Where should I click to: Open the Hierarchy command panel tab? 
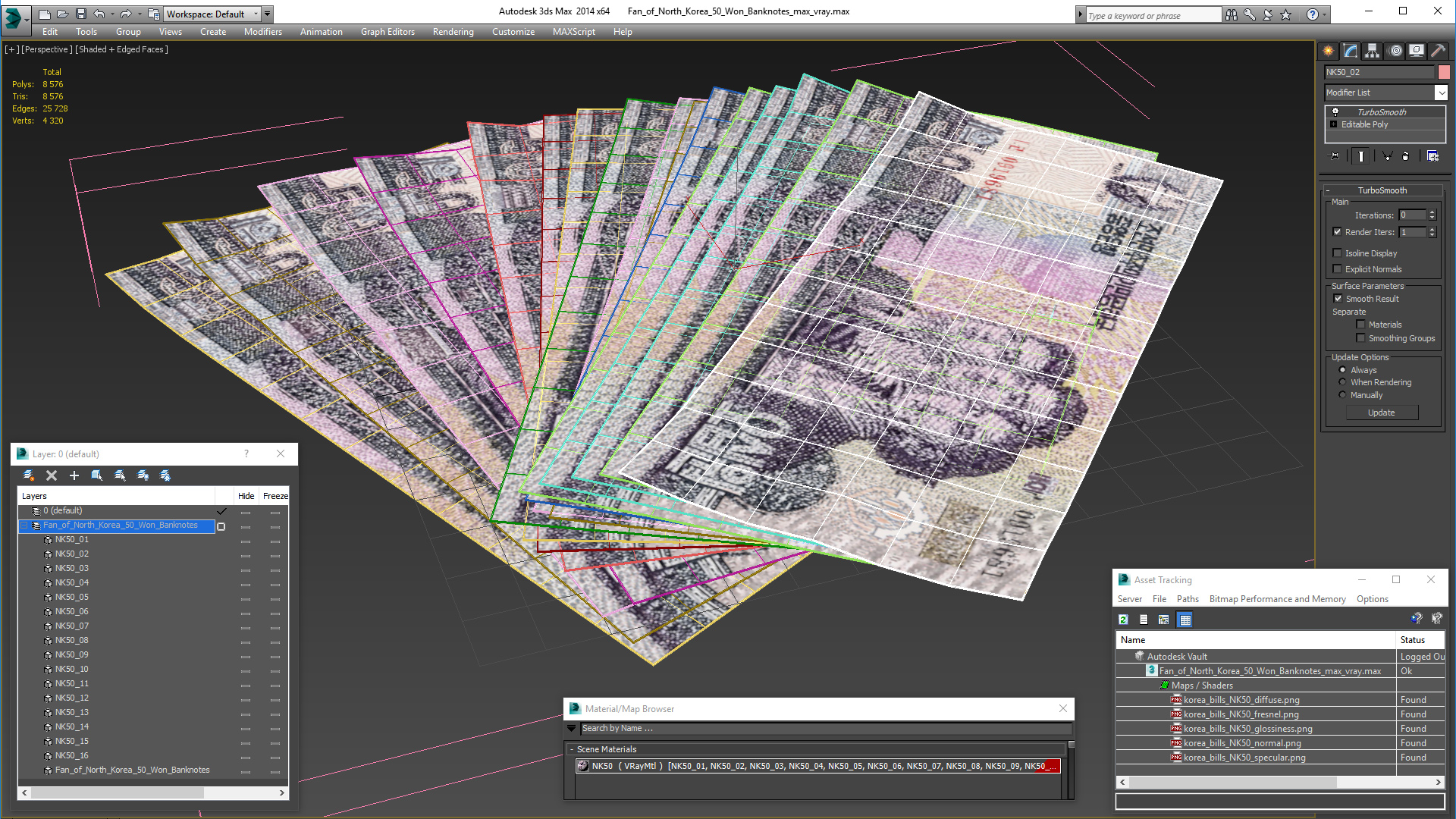click(1373, 51)
